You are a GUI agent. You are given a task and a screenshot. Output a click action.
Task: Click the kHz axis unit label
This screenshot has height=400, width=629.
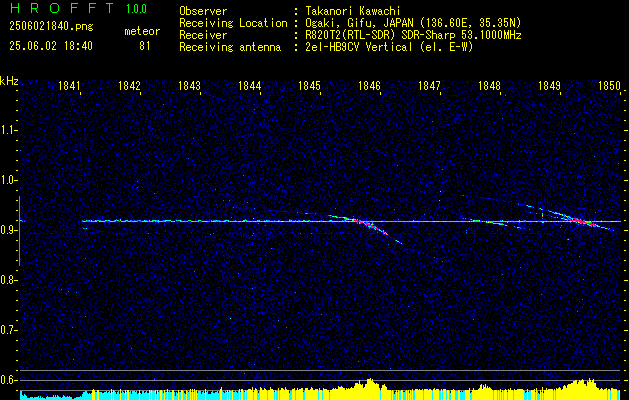[x=9, y=81]
